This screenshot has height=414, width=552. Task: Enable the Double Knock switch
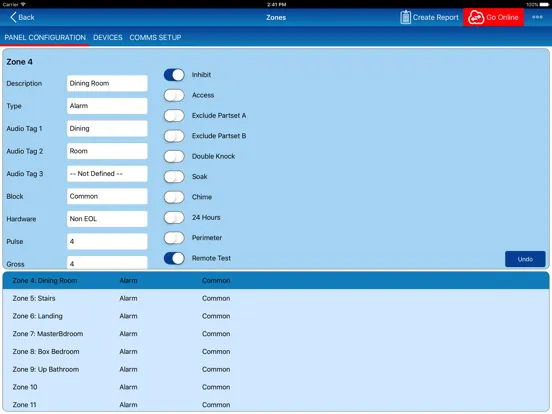[x=174, y=156]
